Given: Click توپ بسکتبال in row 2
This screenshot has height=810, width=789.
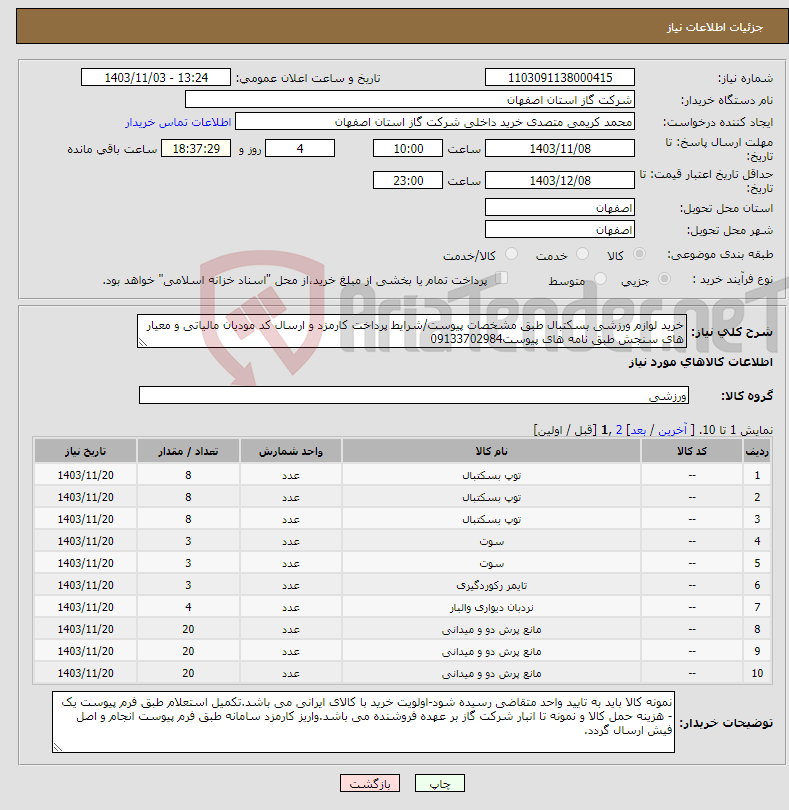Looking at the screenshot, I should [491, 497].
